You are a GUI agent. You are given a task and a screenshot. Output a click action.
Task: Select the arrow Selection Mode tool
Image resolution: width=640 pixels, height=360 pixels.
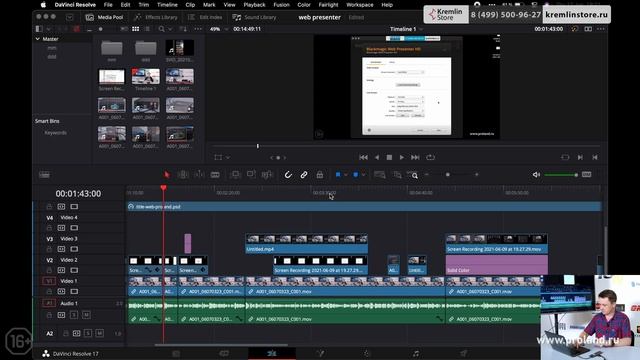point(167,175)
